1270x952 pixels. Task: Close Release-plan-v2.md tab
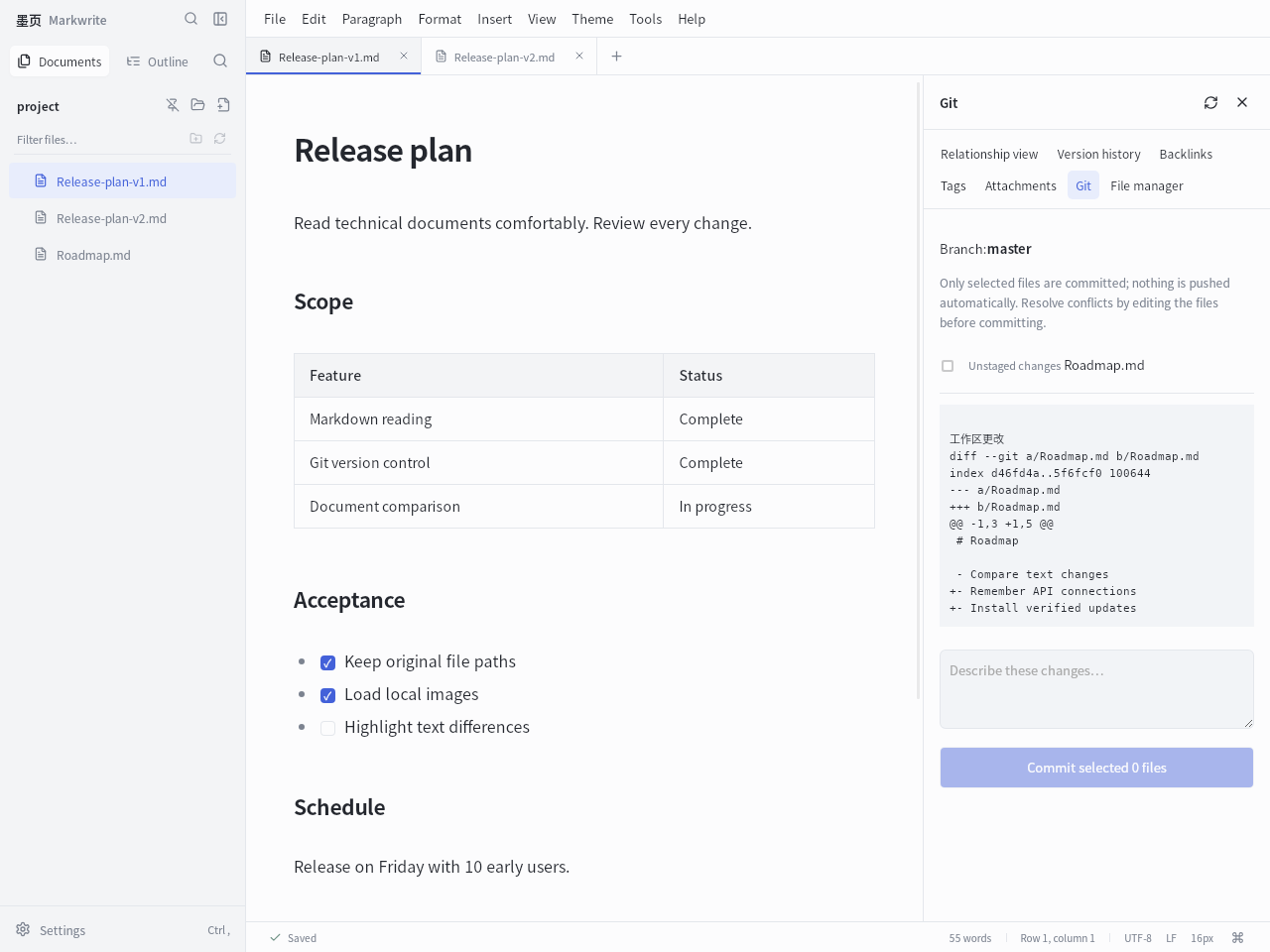point(579,56)
